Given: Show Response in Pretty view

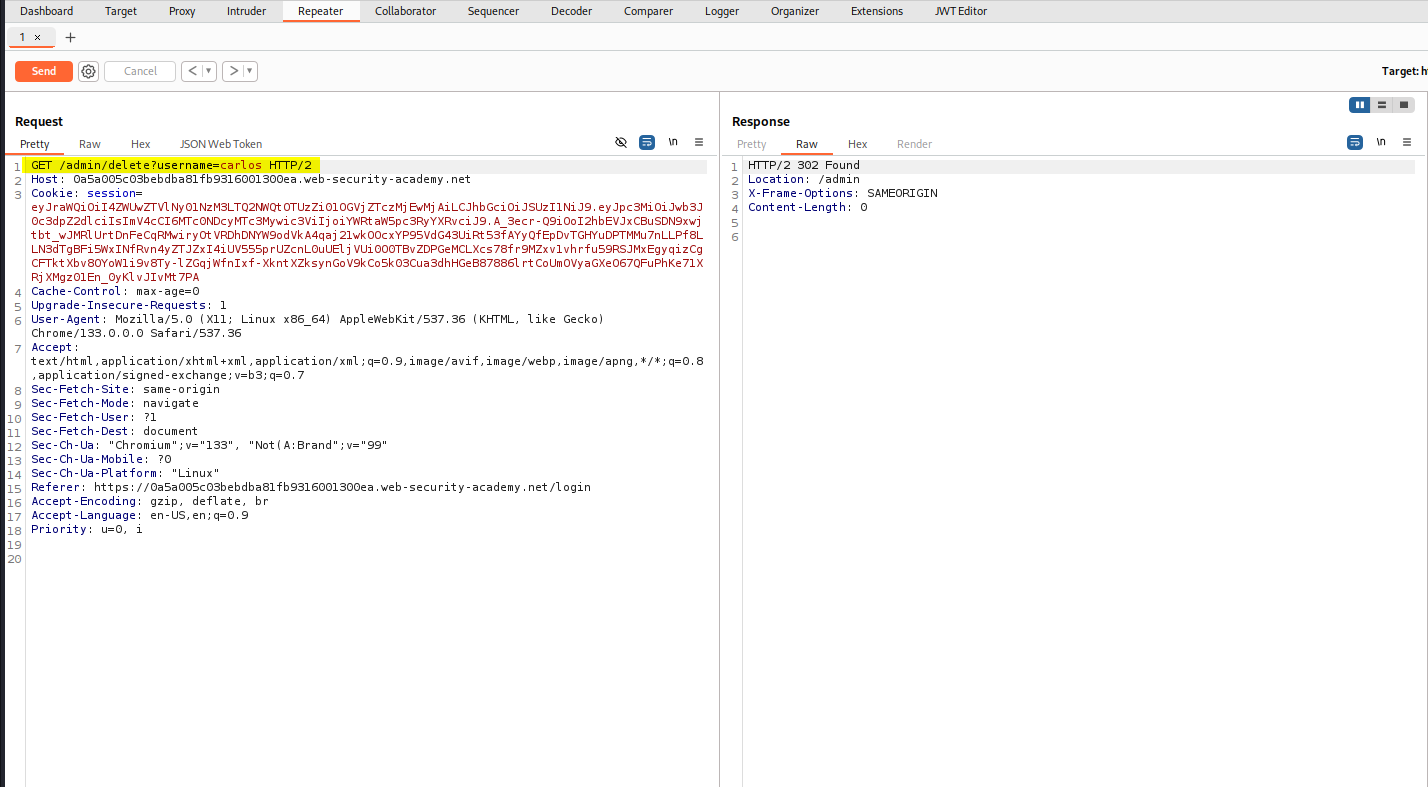Looking at the screenshot, I should (752, 144).
